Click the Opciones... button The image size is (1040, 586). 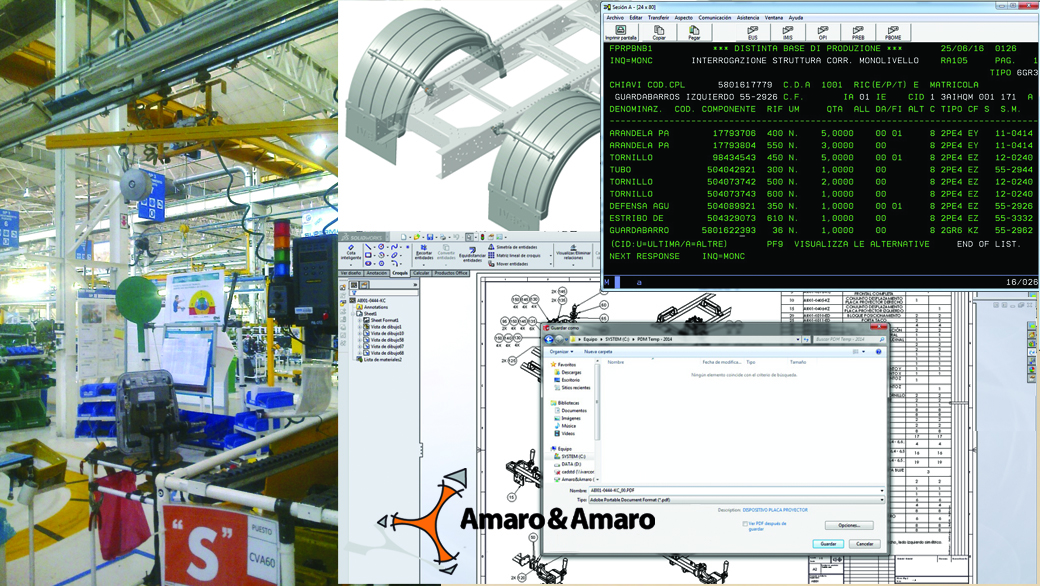click(849, 525)
